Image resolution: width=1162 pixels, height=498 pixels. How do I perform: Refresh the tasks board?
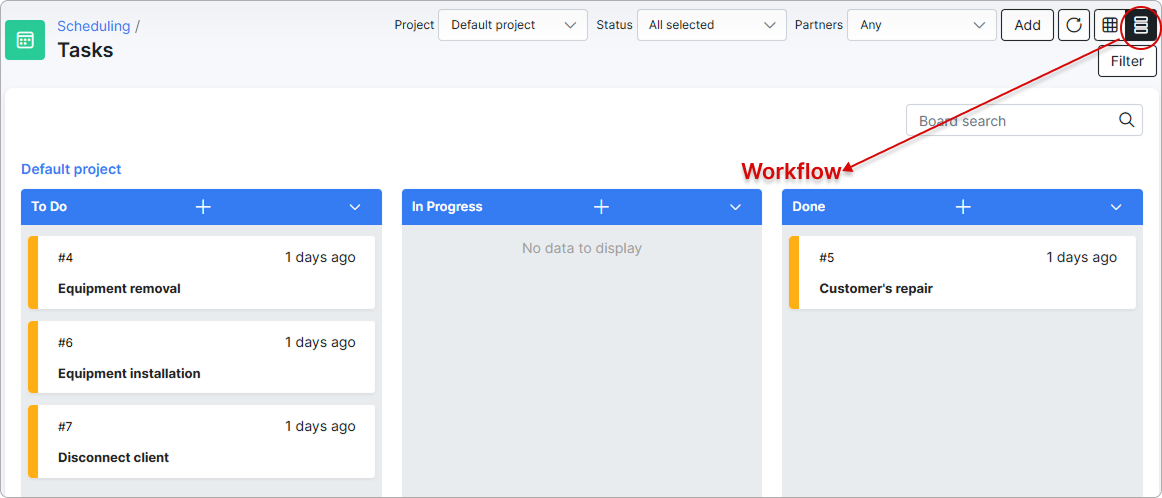(1074, 25)
